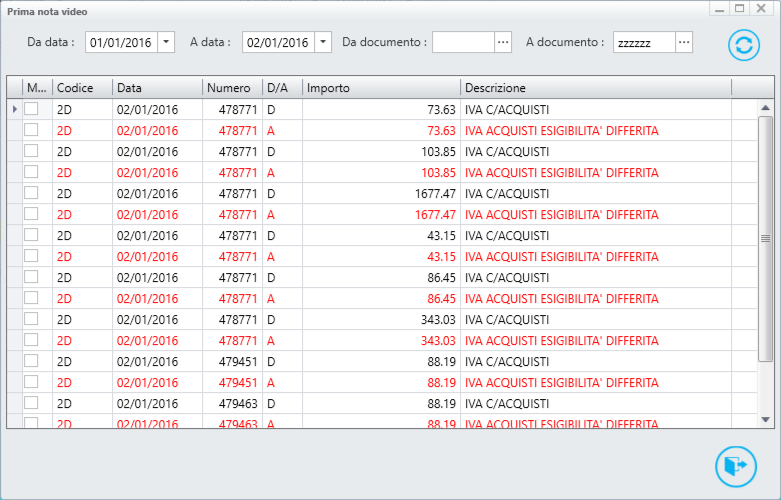
Task: Open the 'Da documento' lookup ellipsis button
Action: tap(503, 42)
